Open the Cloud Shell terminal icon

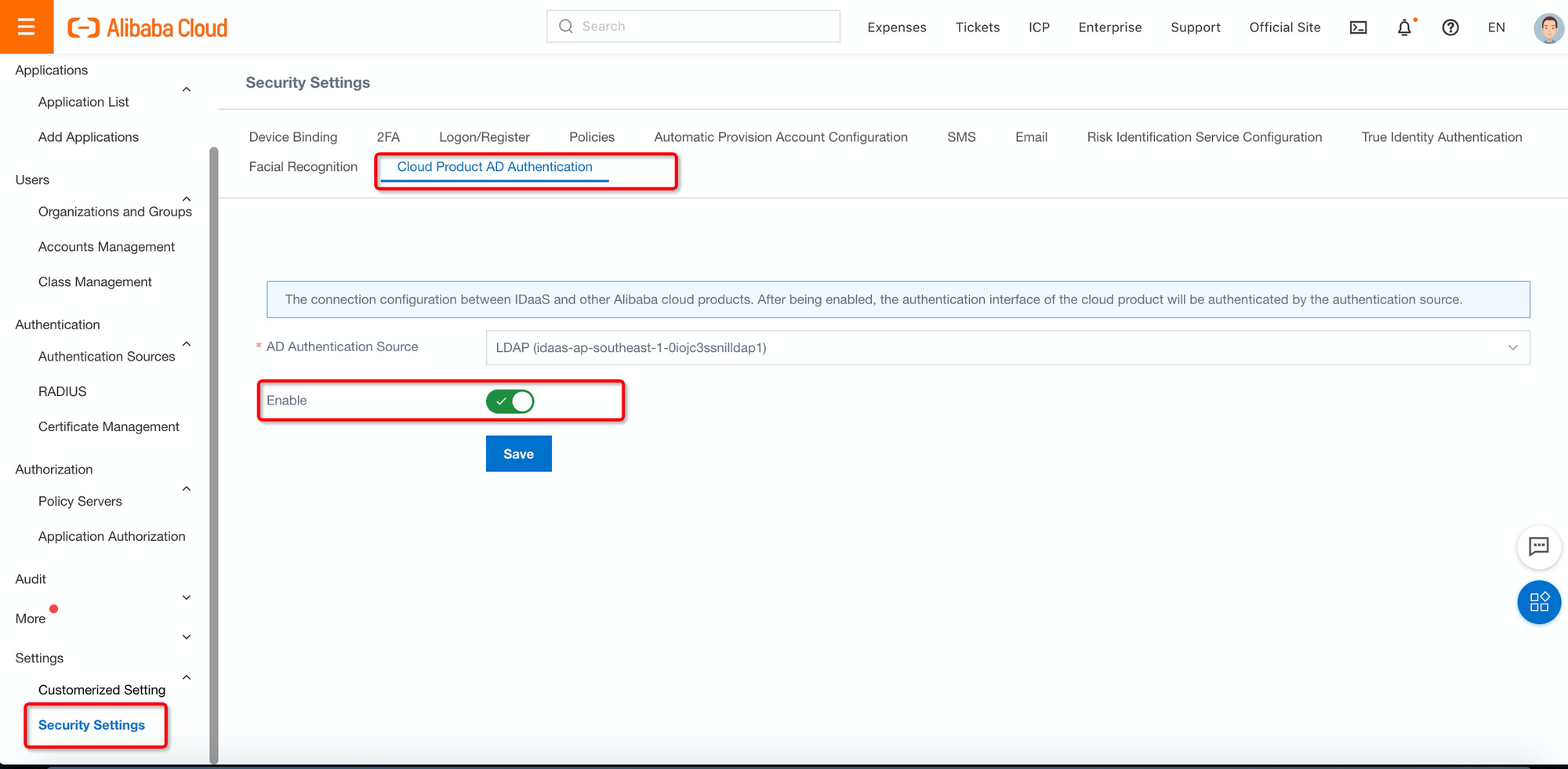coord(1358,27)
